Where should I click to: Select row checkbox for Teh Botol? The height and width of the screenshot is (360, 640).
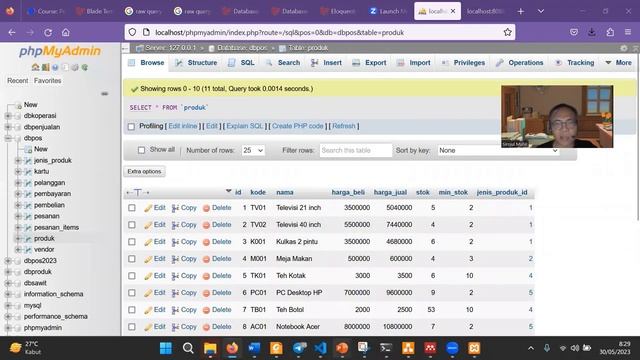click(132, 310)
